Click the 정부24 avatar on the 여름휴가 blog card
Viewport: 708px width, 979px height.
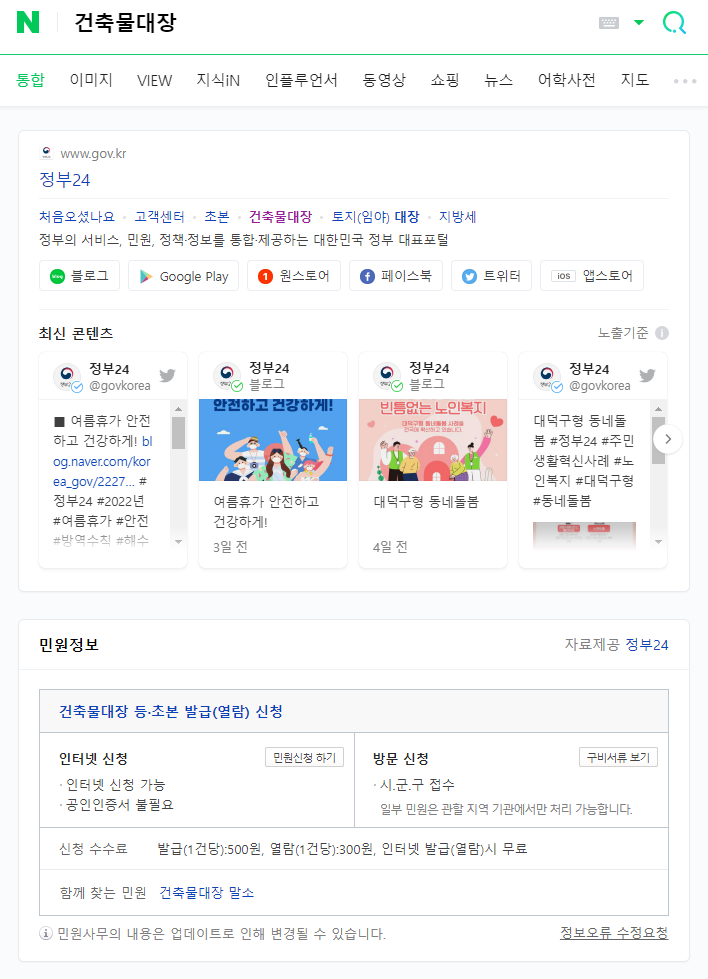tap(227, 376)
